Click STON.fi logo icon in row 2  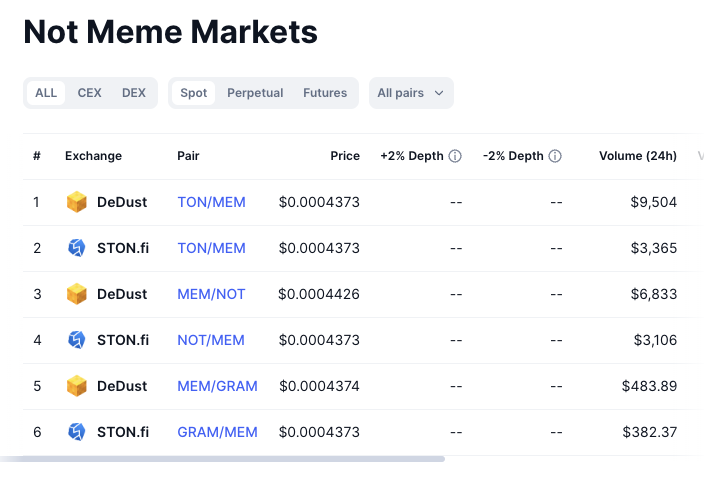pos(77,248)
